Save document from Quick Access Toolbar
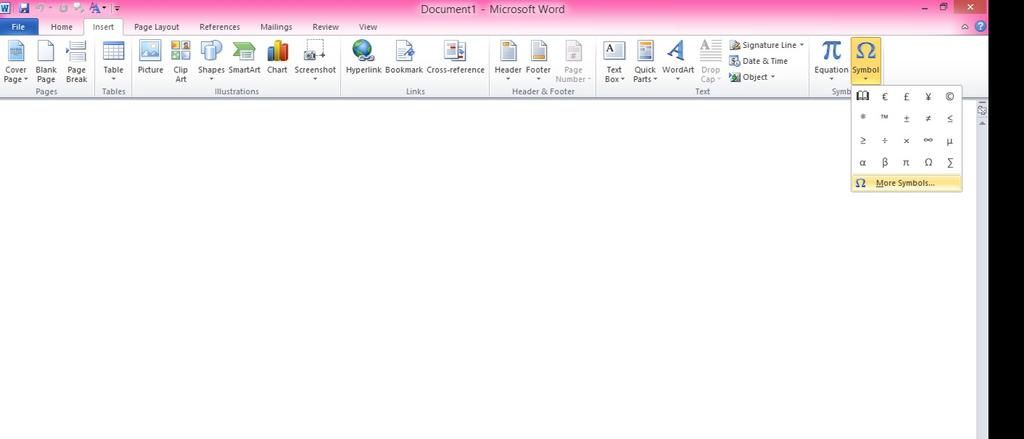1024x439 pixels. [24, 8]
